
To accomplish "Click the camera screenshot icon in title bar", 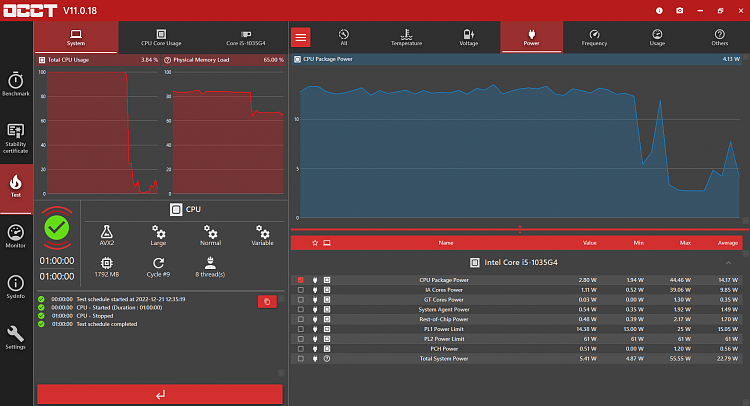I will point(679,11).
